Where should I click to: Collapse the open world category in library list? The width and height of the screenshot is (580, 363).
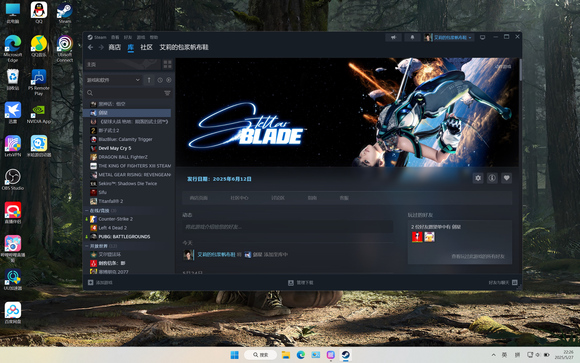coord(87,246)
